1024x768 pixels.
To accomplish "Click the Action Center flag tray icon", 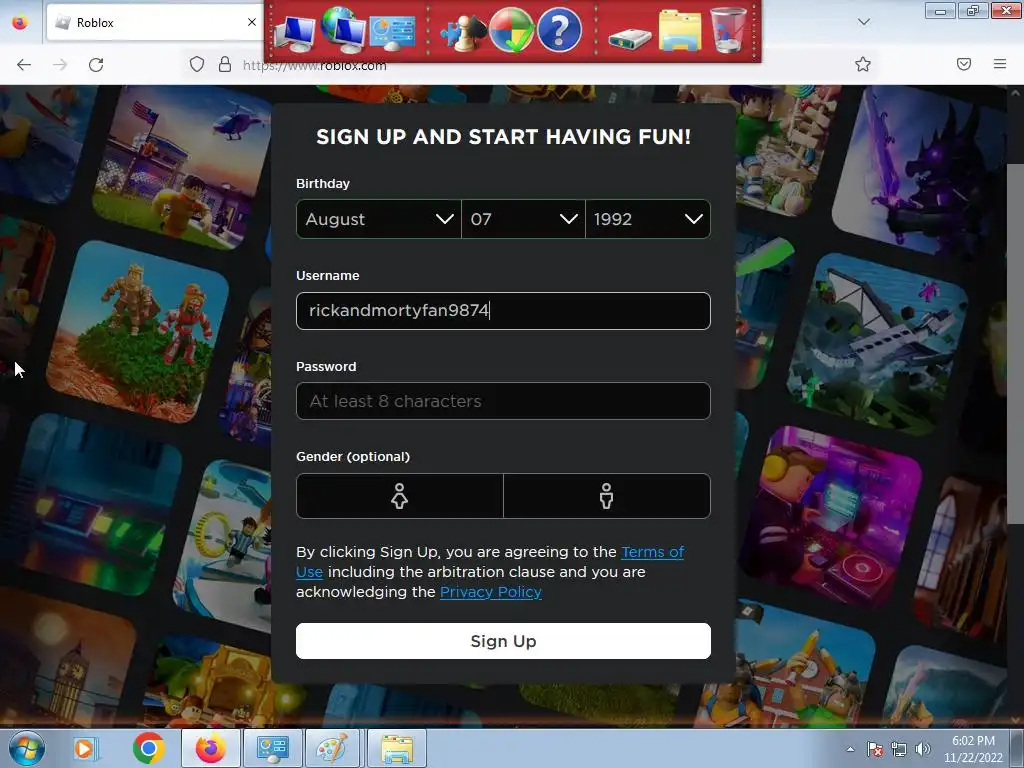I will 875,749.
